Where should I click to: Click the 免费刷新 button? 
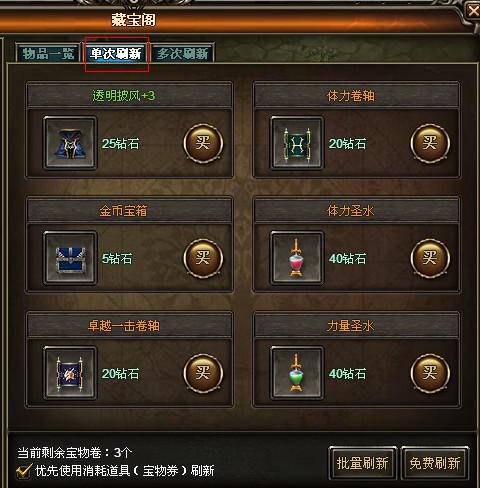(x=435, y=463)
